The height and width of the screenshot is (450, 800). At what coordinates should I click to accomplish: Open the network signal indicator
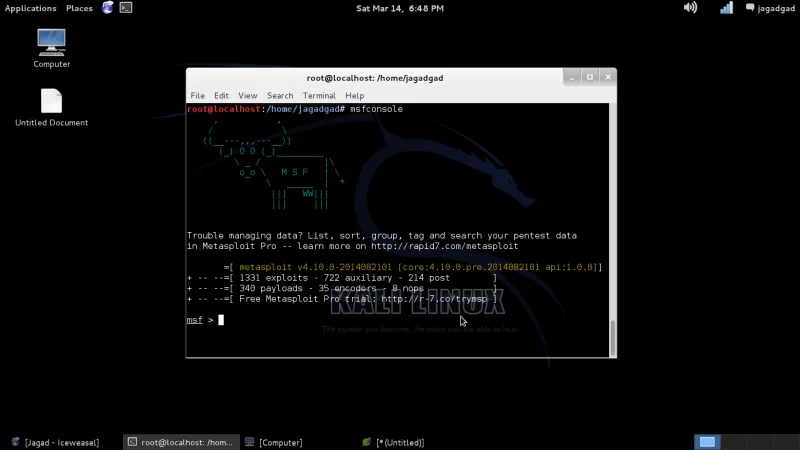click(726, 8)
